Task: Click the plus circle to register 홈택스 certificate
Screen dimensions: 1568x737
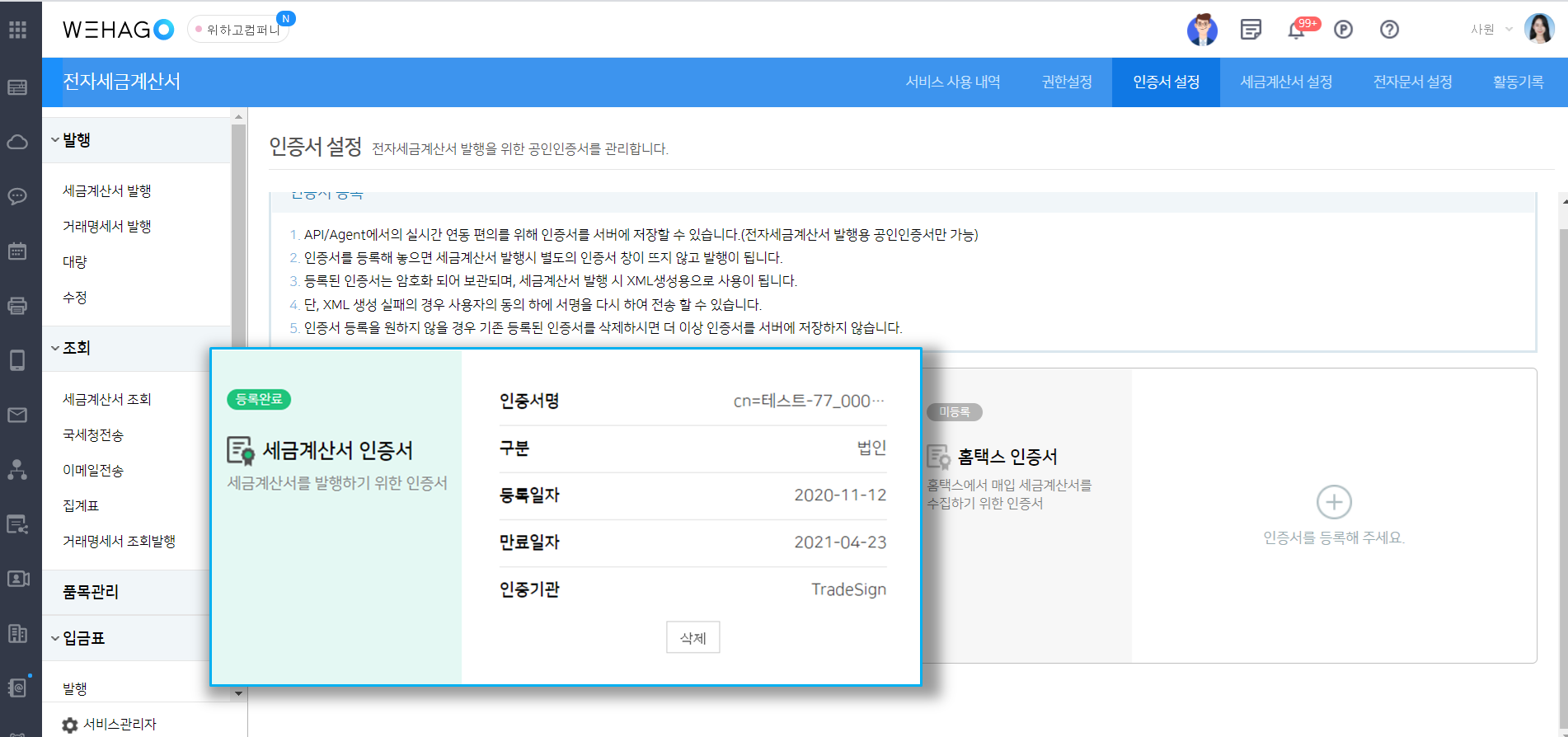Action: [x=1334, y=501]
